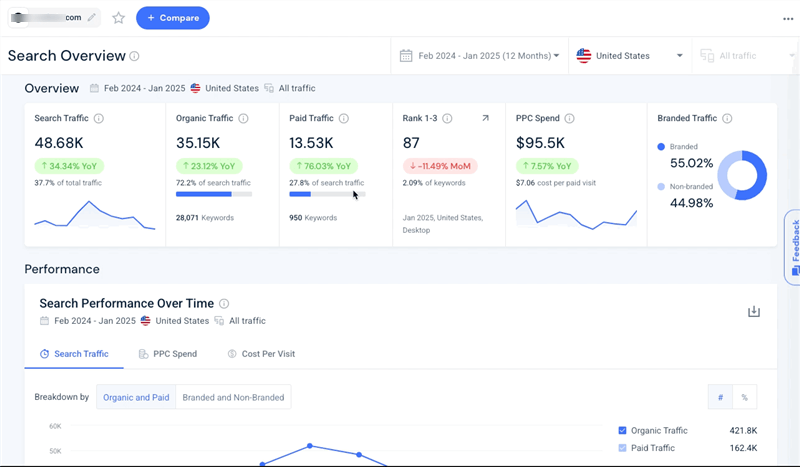
Task: Open the date range dropdown Feb 2024 - Jan 2025
Action: pos(480,56)
